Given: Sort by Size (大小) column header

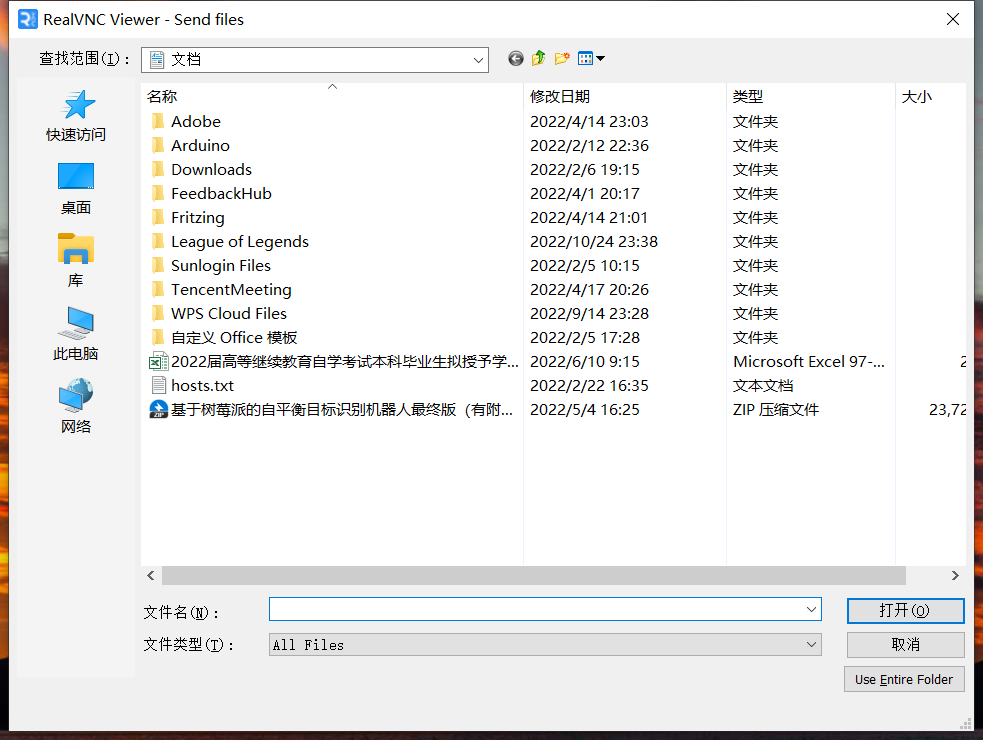Looking at the screenshot, I should click(930, 97).
